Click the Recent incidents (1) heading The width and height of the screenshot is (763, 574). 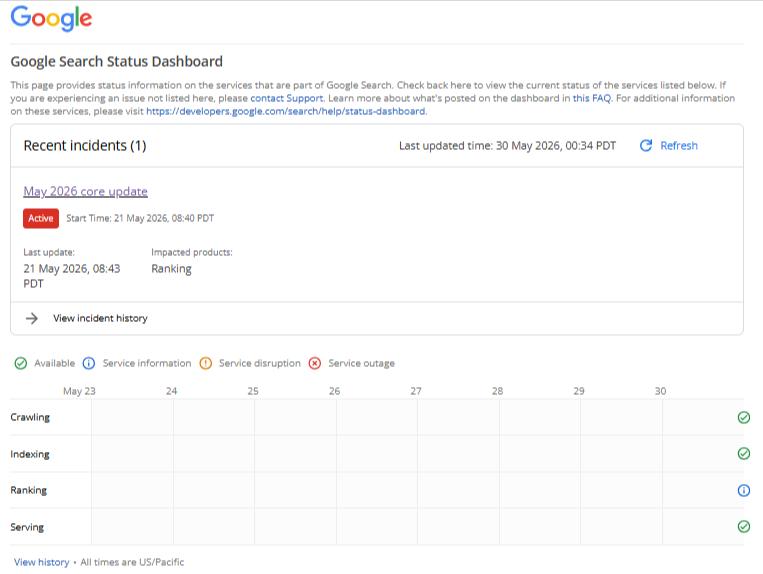pyautogui.click(x=85, y=145)
